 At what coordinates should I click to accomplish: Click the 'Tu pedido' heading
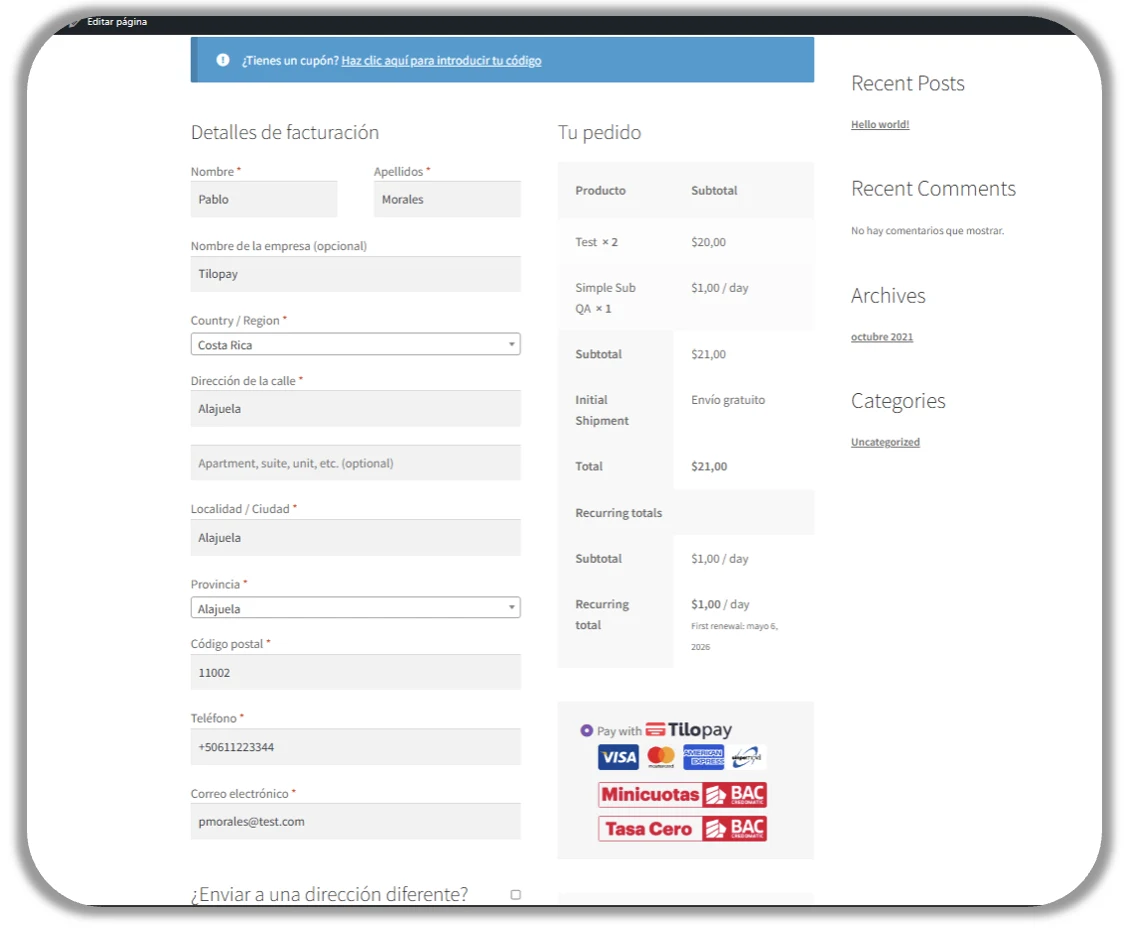point(599,133)
